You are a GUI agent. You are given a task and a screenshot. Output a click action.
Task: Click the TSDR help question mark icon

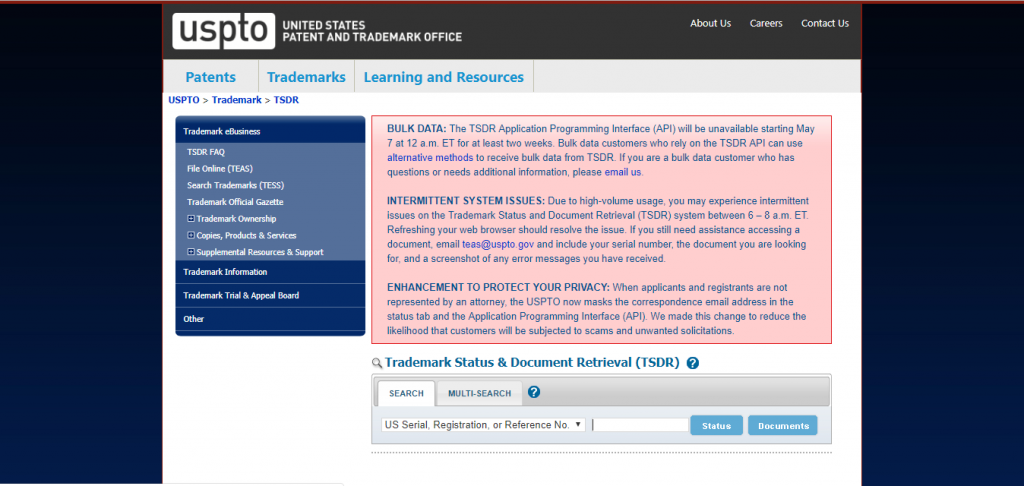pyautogui.click(x=693, y=363)
